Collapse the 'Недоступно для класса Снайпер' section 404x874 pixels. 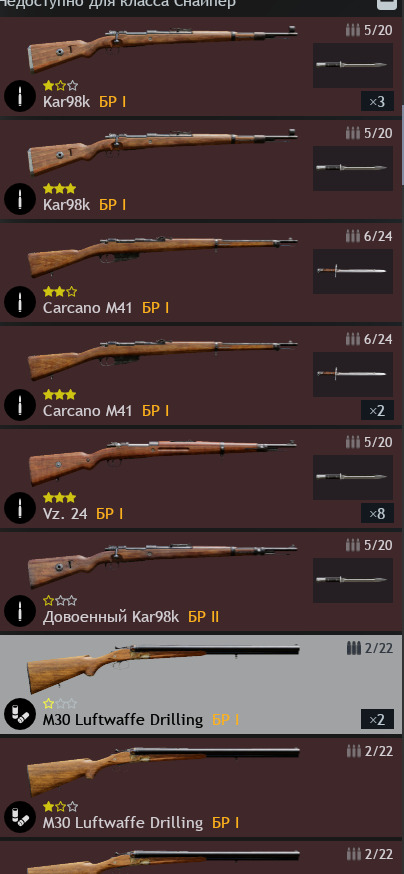point(384,3)
